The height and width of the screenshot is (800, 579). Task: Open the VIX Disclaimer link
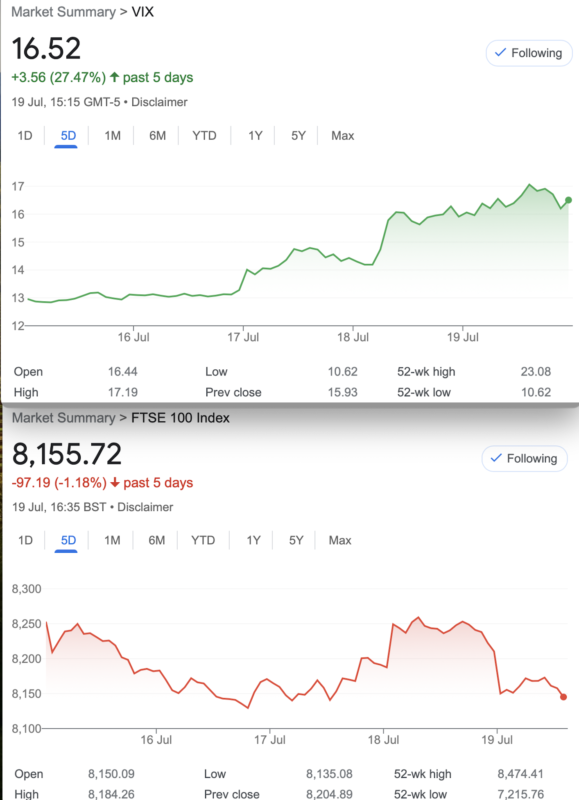coord(159,102)
